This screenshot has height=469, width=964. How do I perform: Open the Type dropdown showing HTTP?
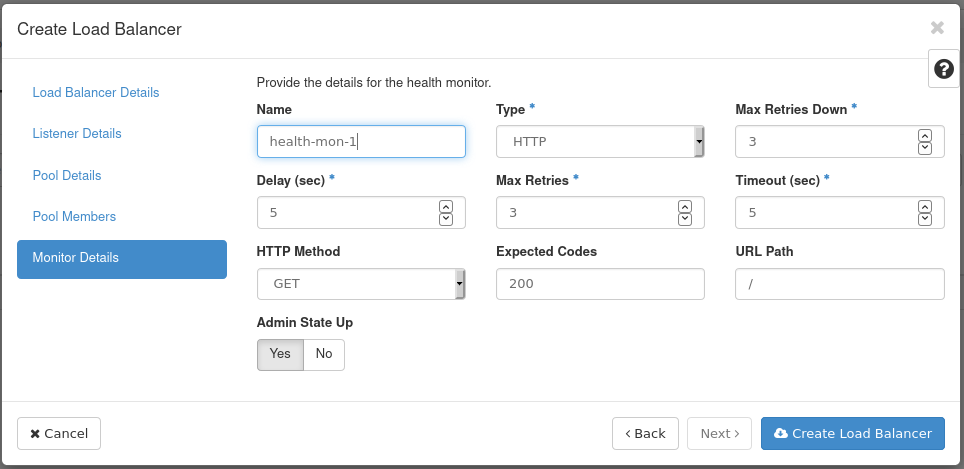click(x=600, y=142)
